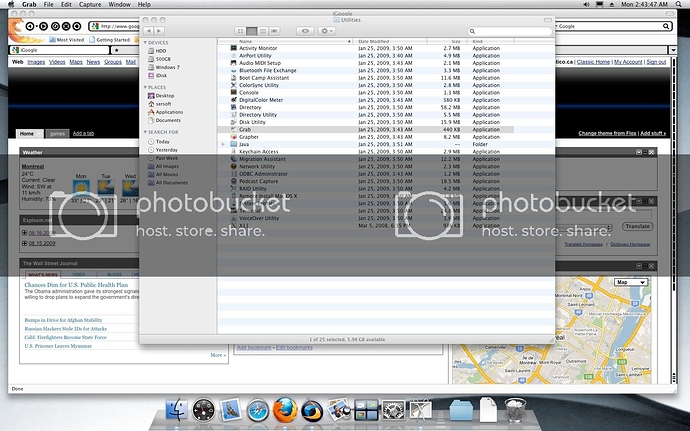Image resolution: width=690 pixels, height=431 pixels.
Task: Click Firefox's home toolbar button
Action: coord(77,26)
